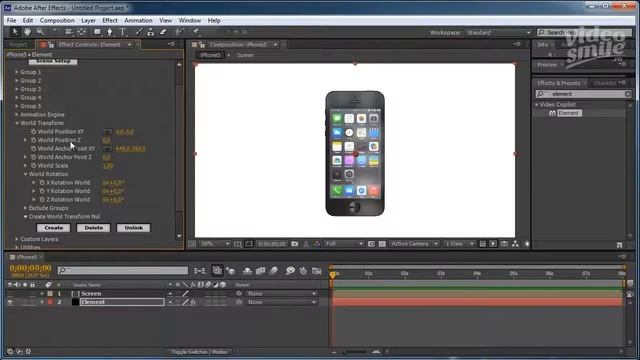Select the Brush tool

coord(139,32)
